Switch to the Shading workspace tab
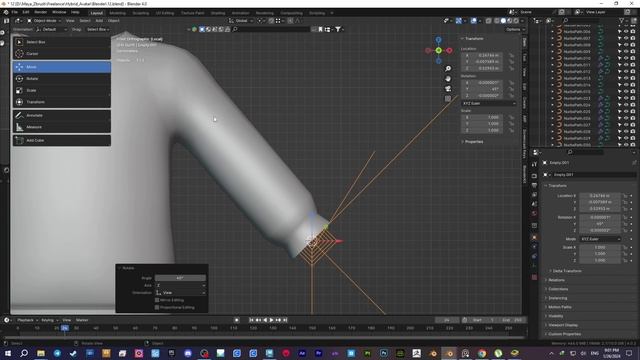The width and height of the screenshot is (640, 360). [218, 13]
